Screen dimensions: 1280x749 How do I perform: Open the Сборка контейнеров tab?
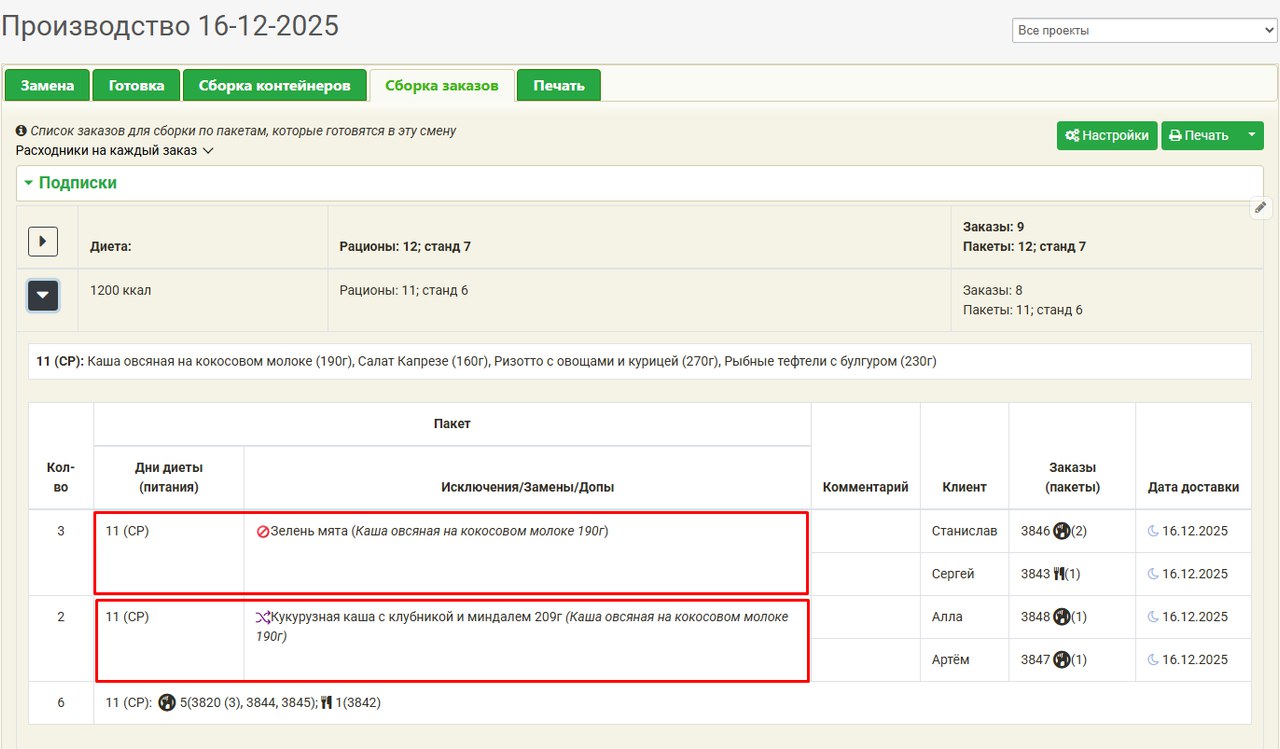click(x=274, y=86)
